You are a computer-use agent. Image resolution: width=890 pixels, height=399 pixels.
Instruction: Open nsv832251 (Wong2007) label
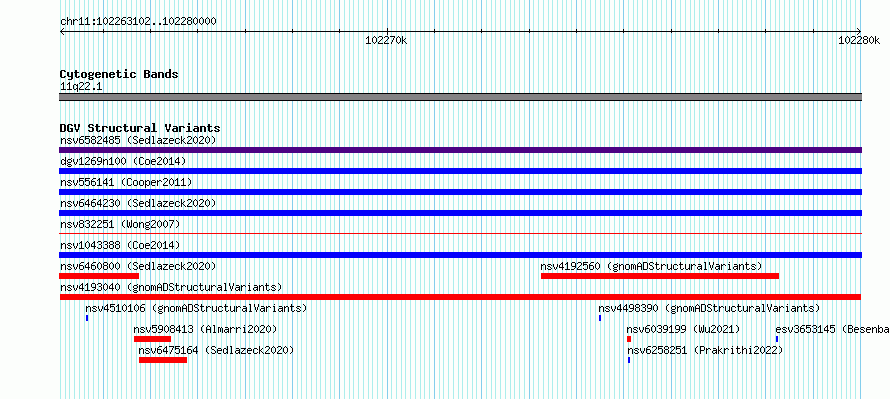pyautogui.click(x=120, y=224)
